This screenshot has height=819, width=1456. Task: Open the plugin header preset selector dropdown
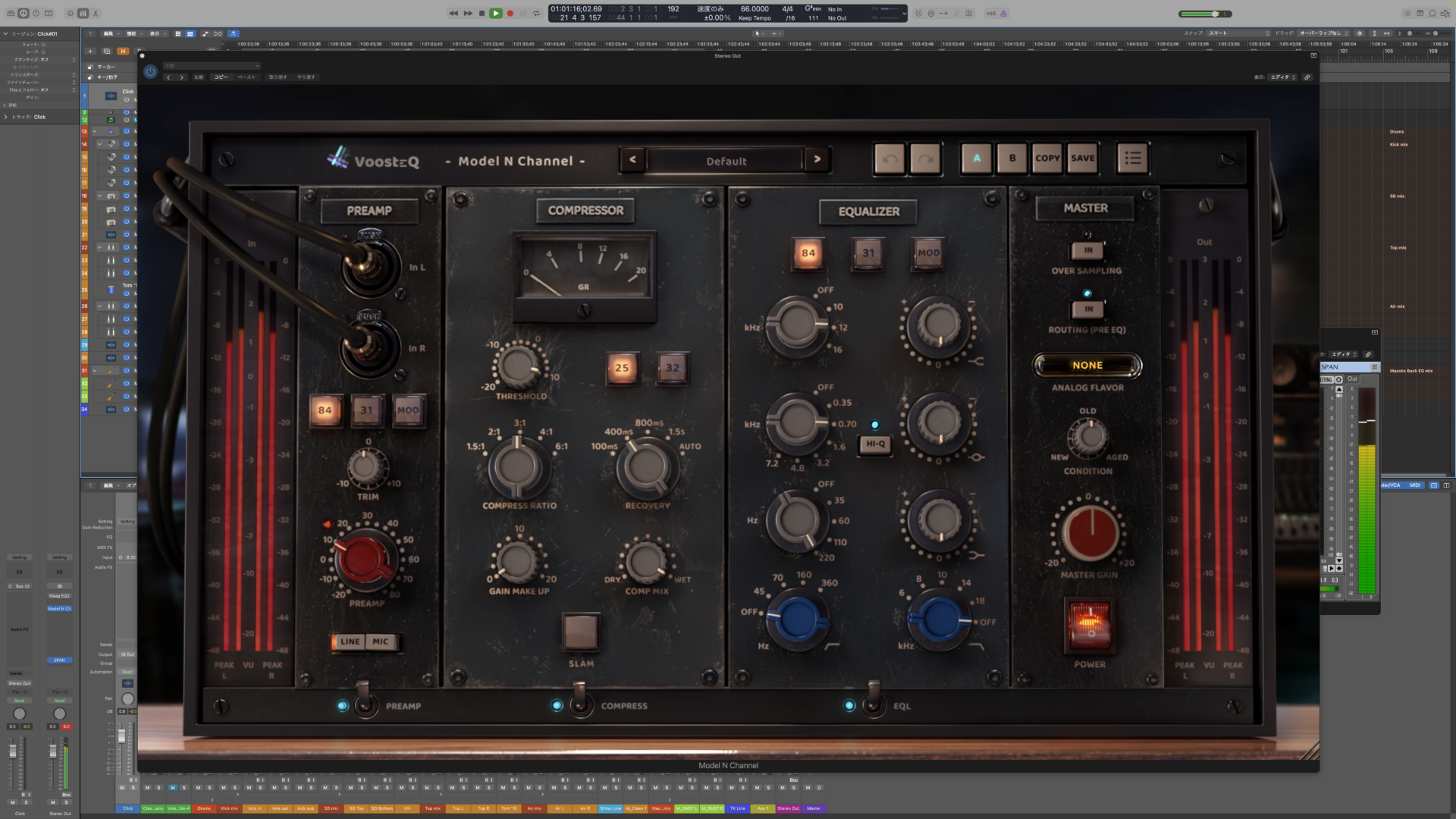tap(212, 66)
